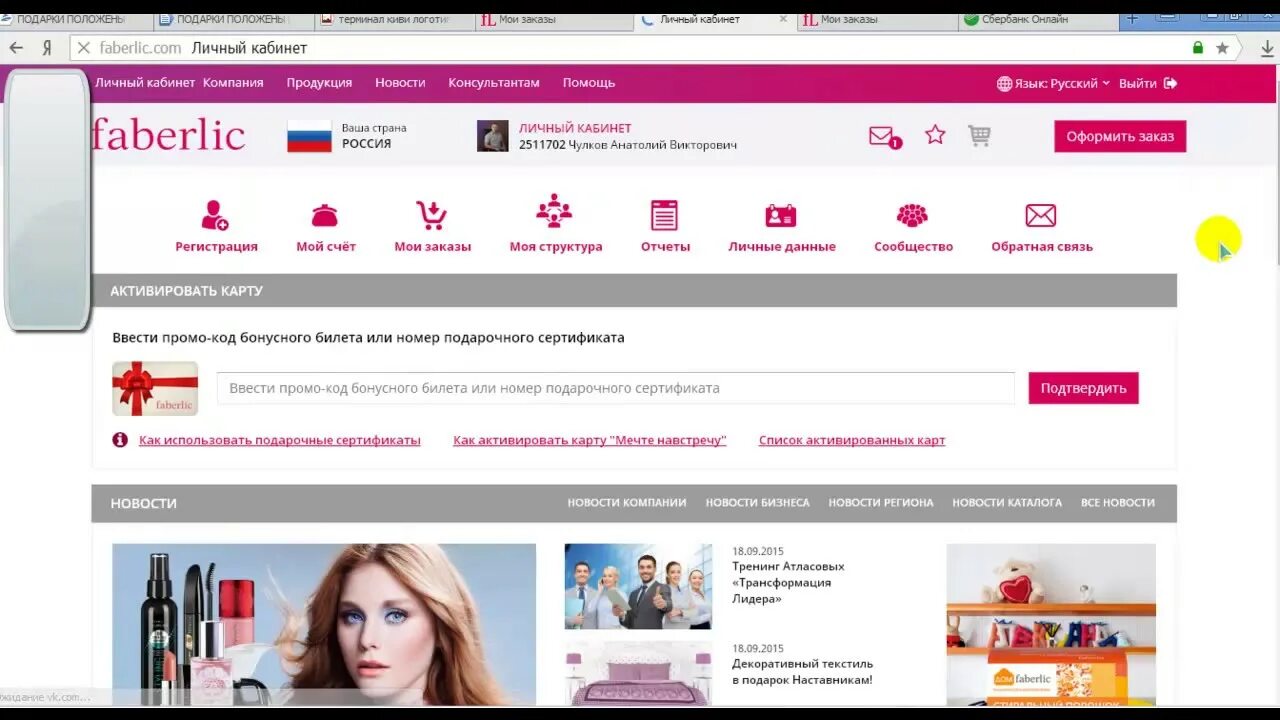Viewport: 1280px width, 720px height.
Task: Click the red info icon near certificates link
Action: [120, 440]
